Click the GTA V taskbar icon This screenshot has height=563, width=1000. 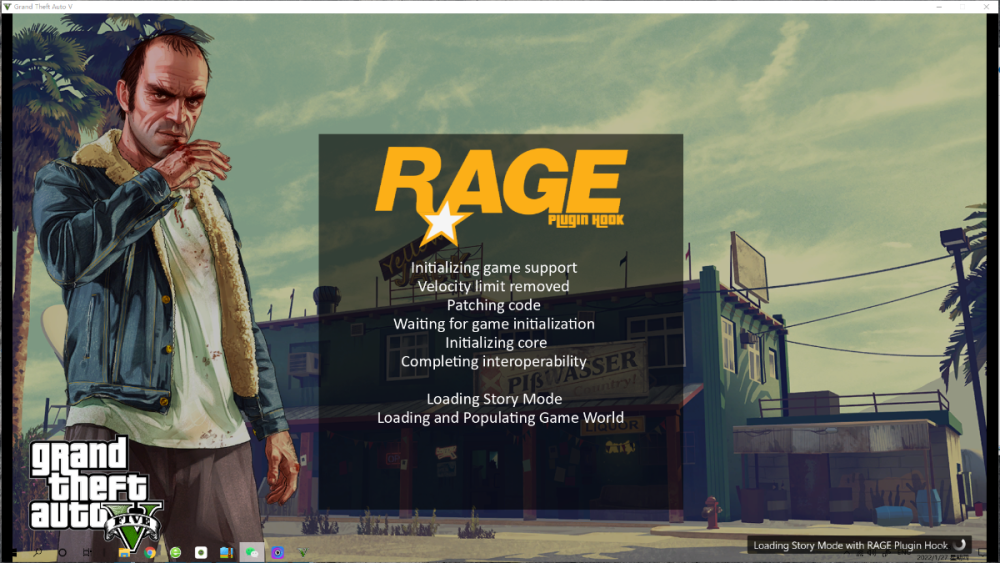click(x=302, y=552)
